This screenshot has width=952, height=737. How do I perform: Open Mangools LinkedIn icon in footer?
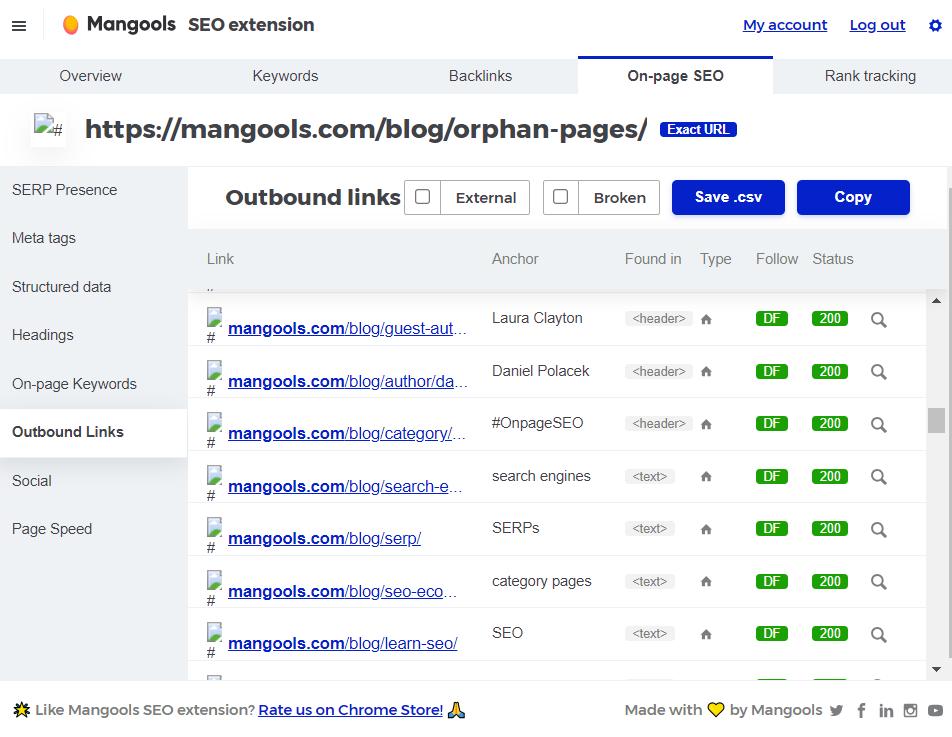click(x=886, y=710)
